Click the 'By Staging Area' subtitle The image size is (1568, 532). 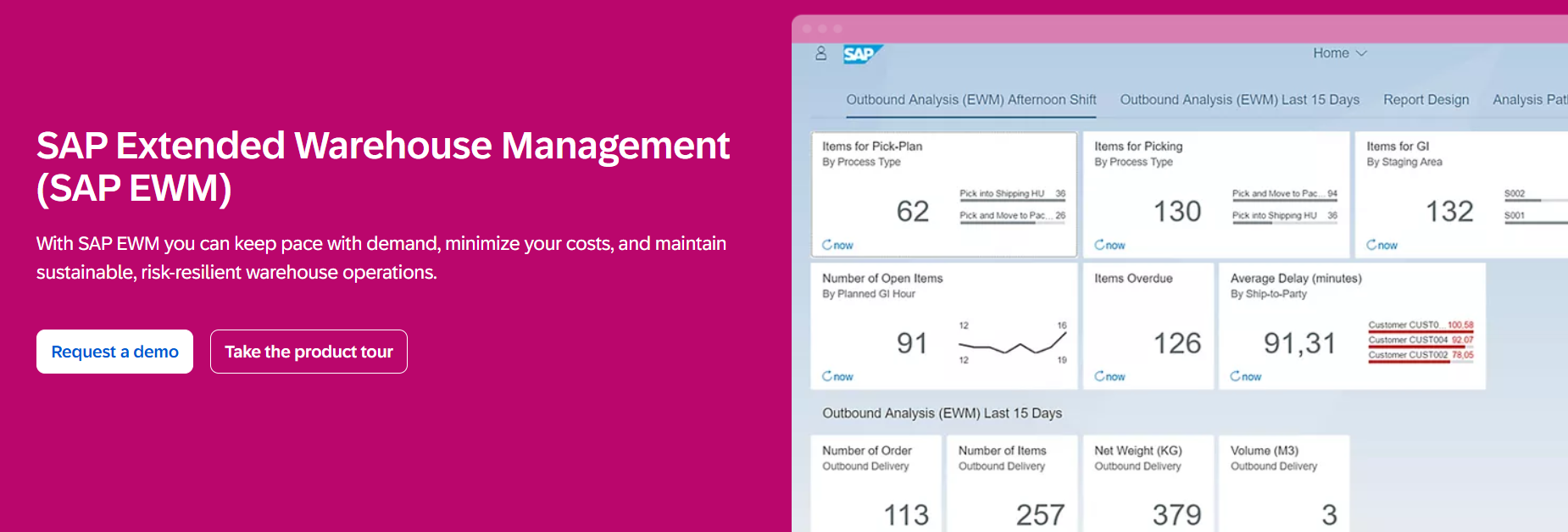[x=1404, y=162]
